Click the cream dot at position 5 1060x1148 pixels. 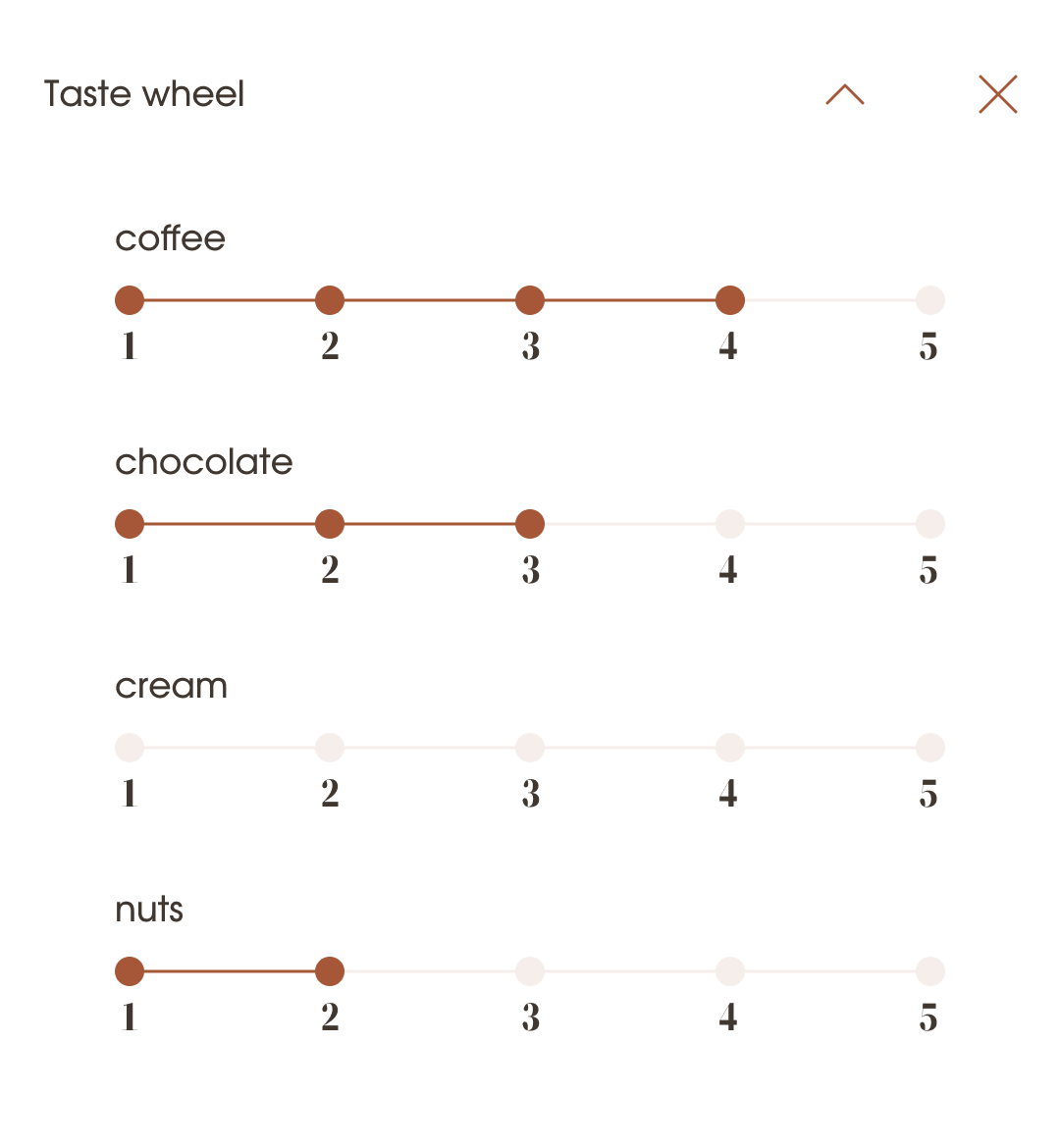(928, 747)
